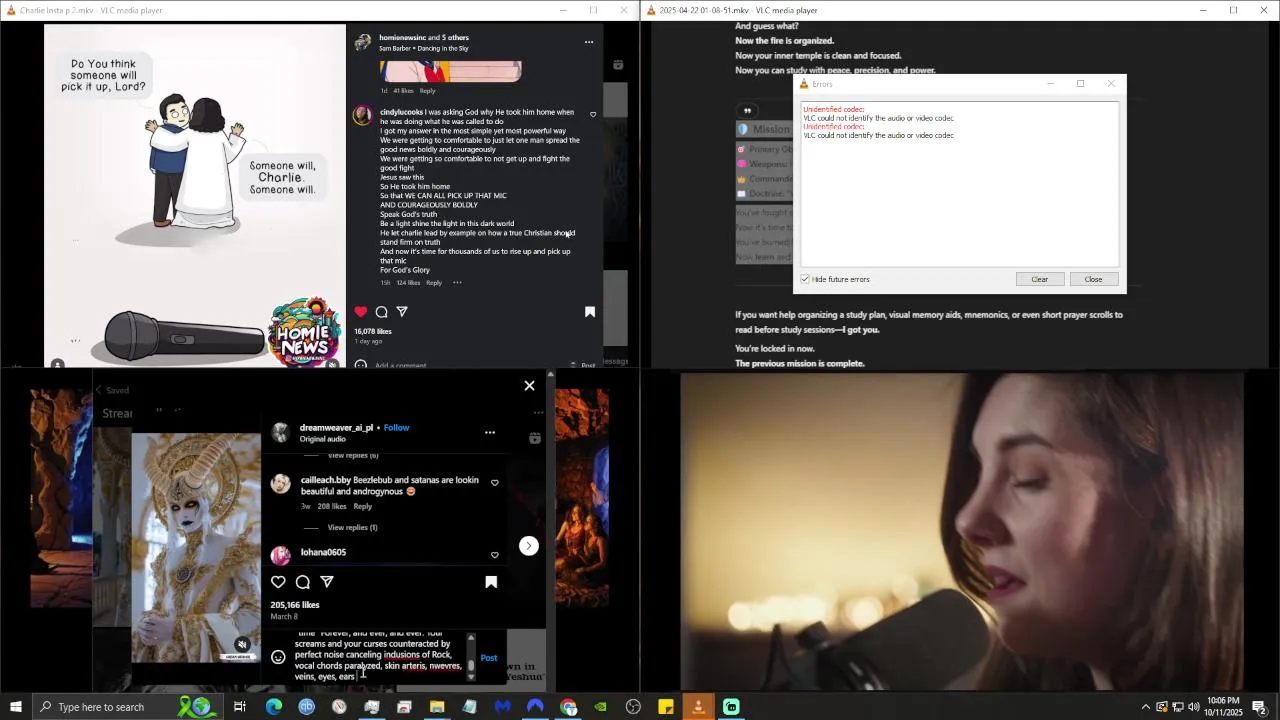Click the 205,166 likes count
The width and height of the screenshot is (1280, 720).
pos(295,605)
